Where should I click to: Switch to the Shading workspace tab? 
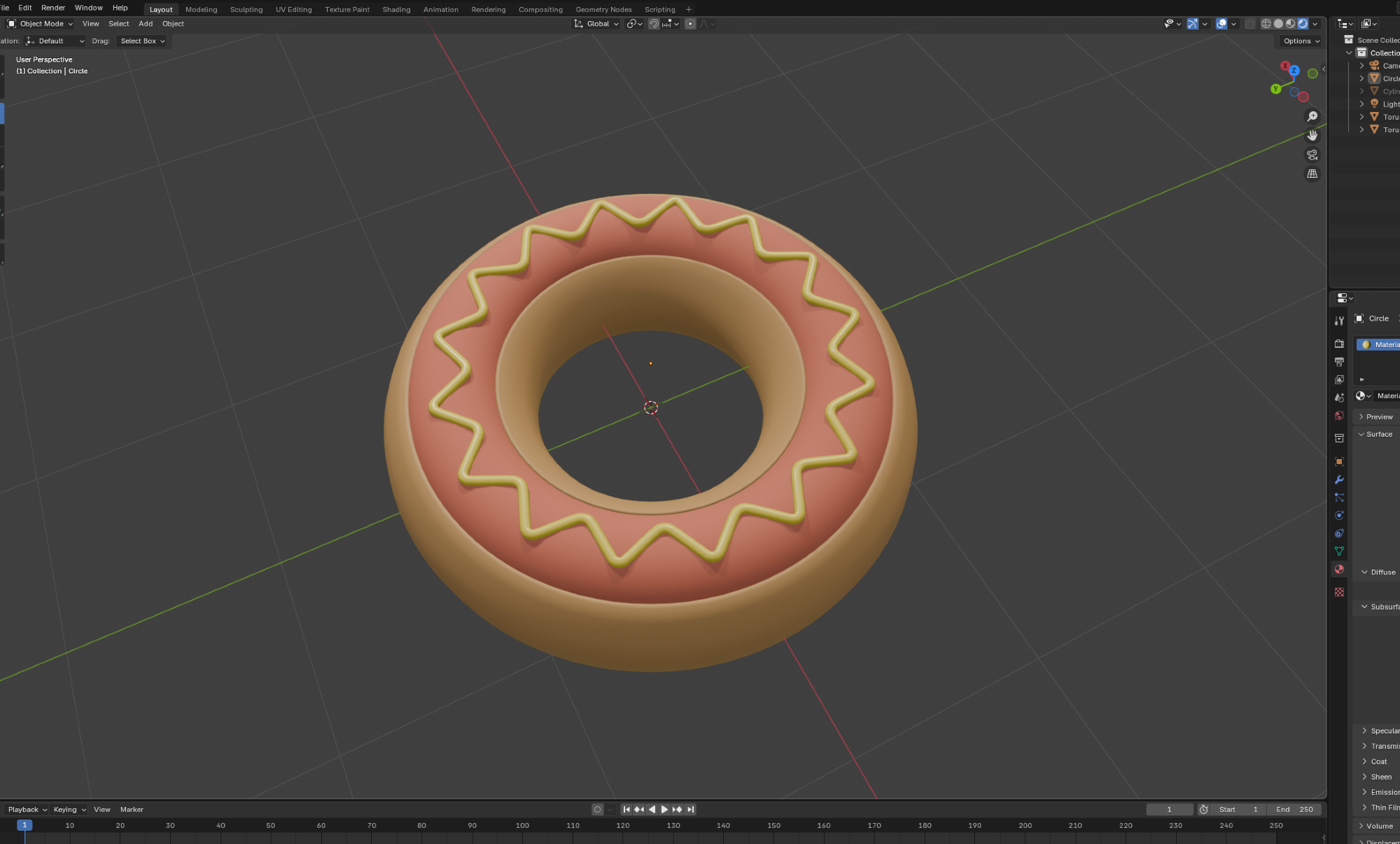[396, 10]
